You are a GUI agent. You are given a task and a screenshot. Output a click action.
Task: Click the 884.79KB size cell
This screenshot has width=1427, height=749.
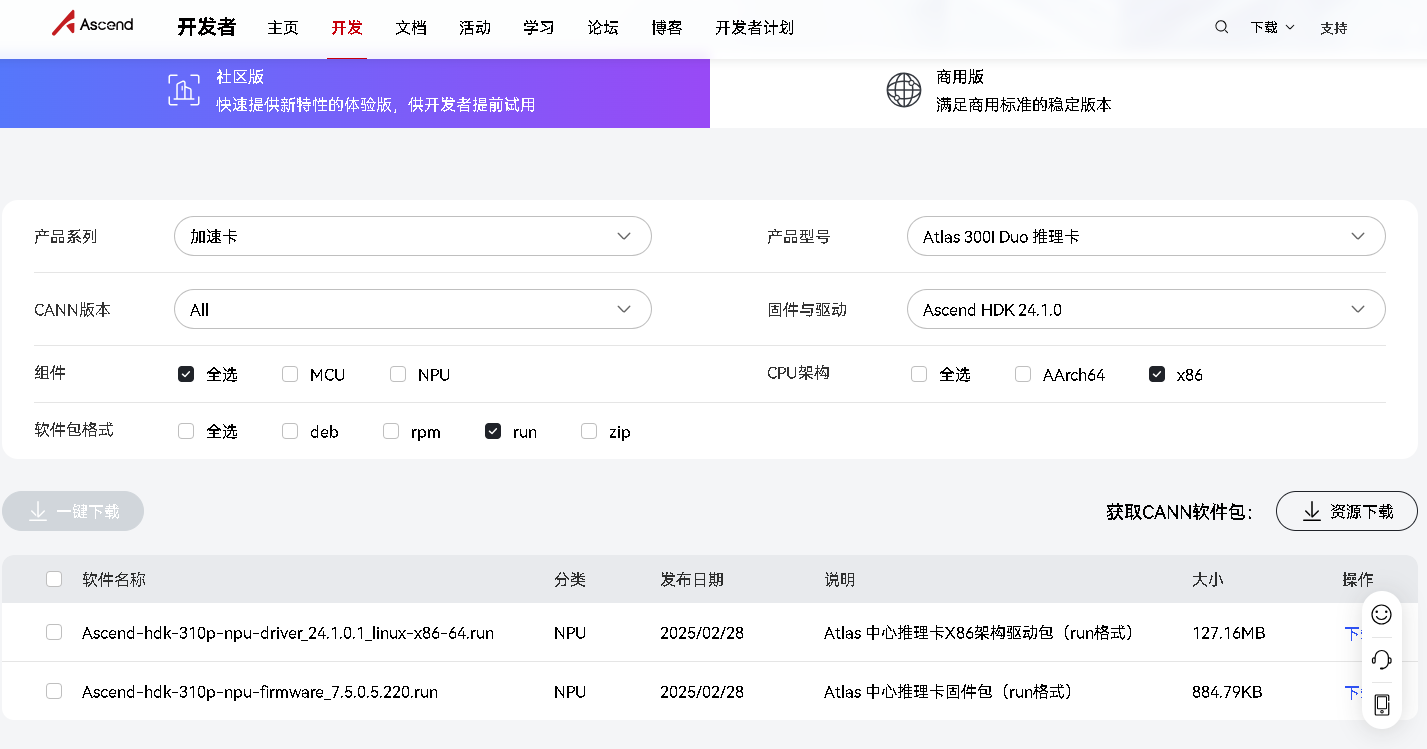coord(1227,692)
